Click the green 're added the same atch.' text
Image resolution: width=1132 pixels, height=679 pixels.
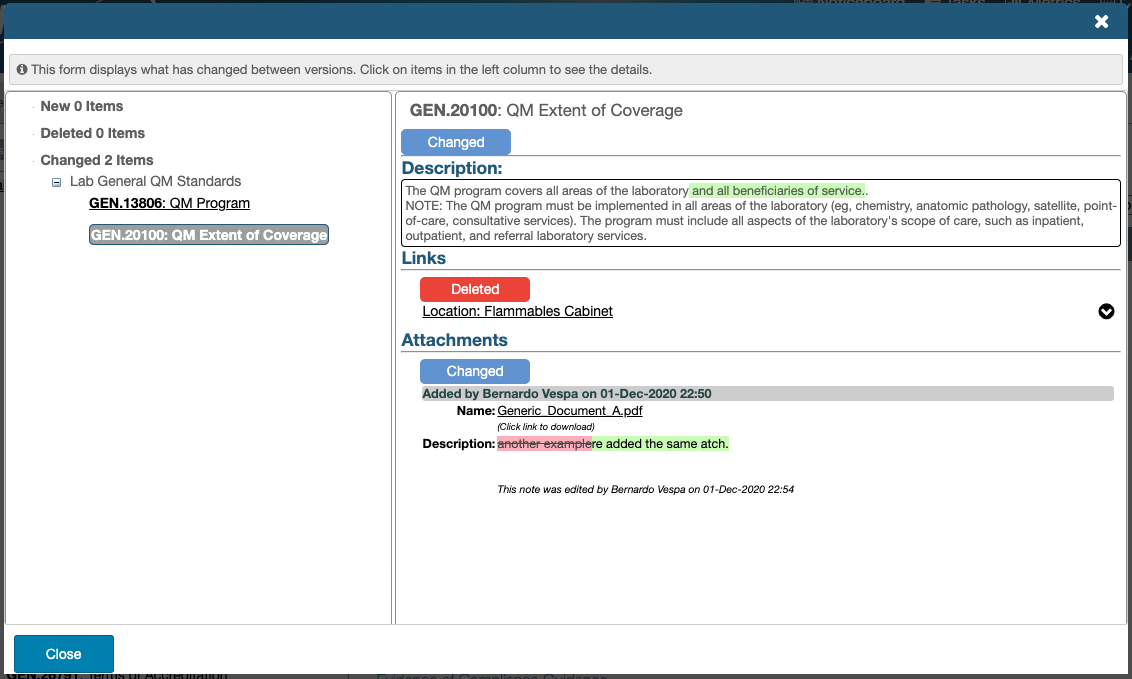tap(661, 444)
